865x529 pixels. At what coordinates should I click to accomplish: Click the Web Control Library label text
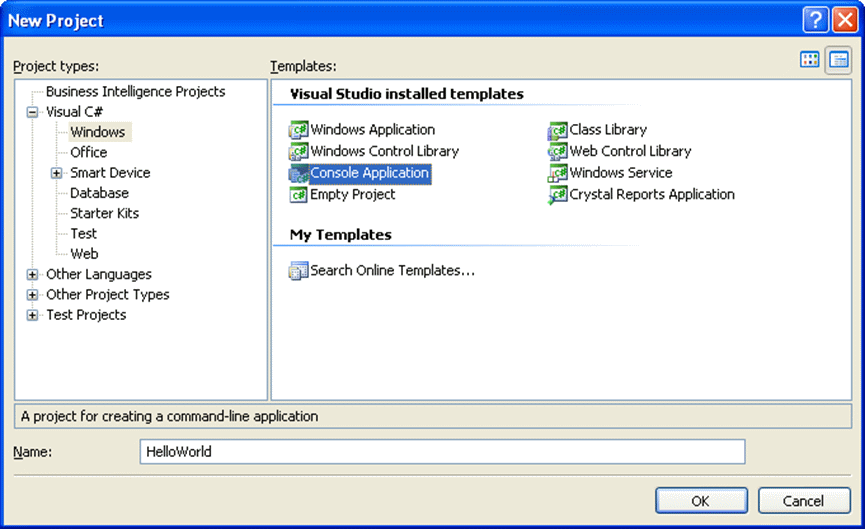(631, 151)
